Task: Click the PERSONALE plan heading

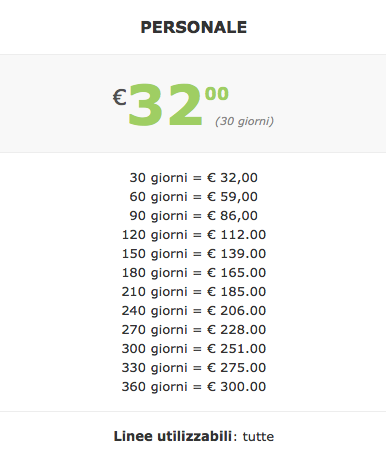Action: coord(193,27)
